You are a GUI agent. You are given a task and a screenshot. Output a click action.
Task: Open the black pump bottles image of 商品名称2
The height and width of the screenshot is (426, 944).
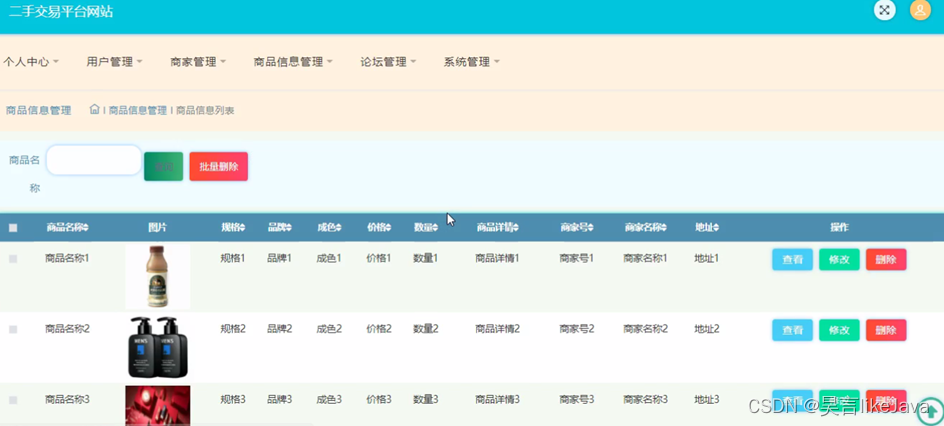coord(158,347)
